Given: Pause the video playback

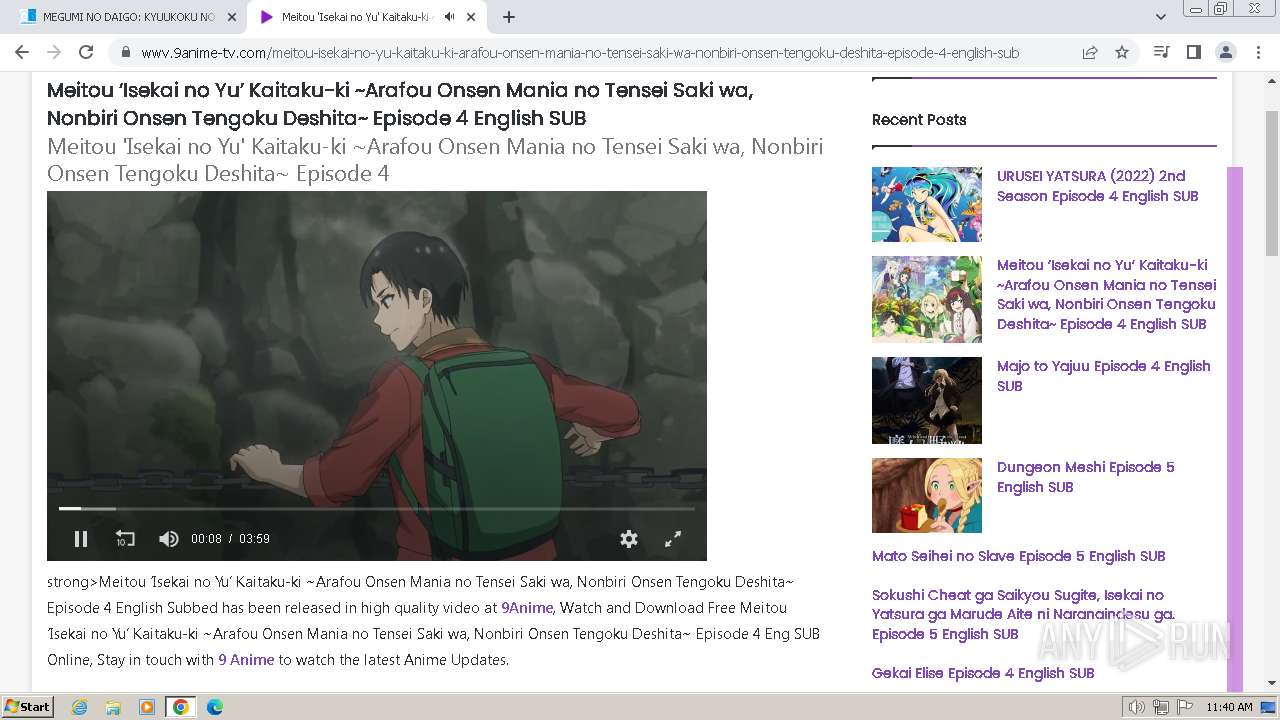Looking at the screenshot, I should pos(81,539).
